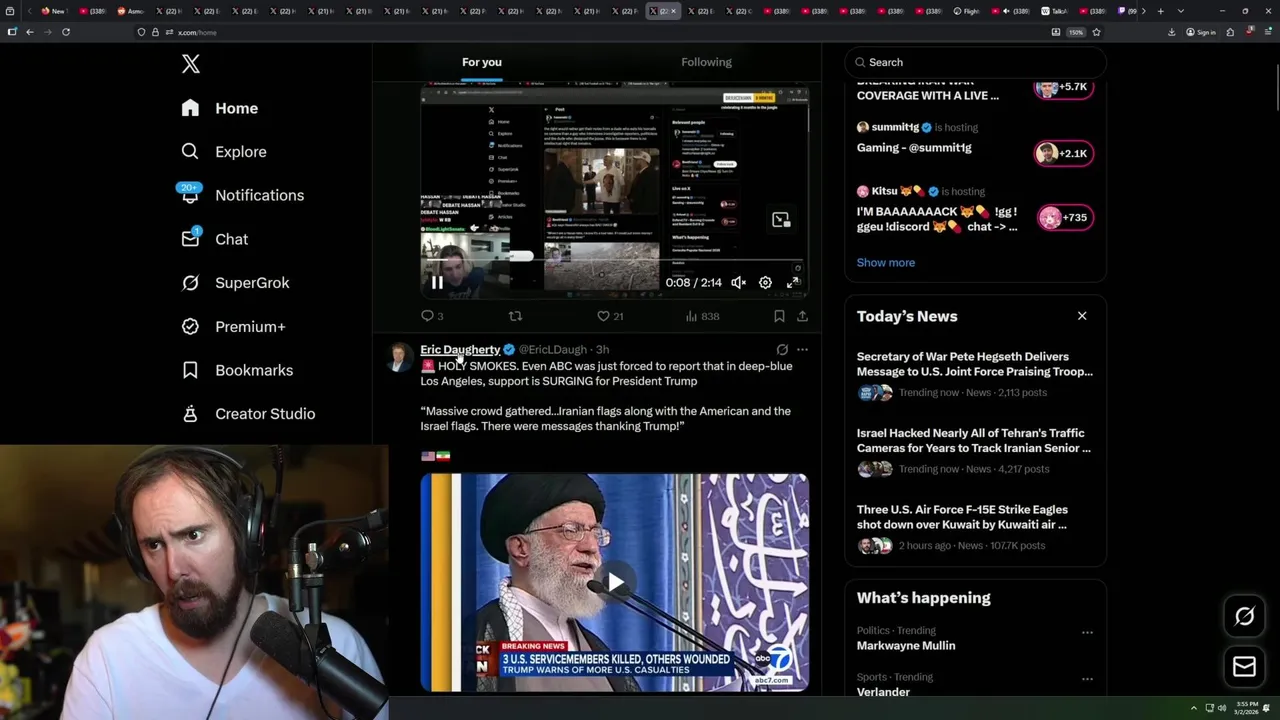Open the Explore page
Screen dimensions: 1280x720
point(224,152)
